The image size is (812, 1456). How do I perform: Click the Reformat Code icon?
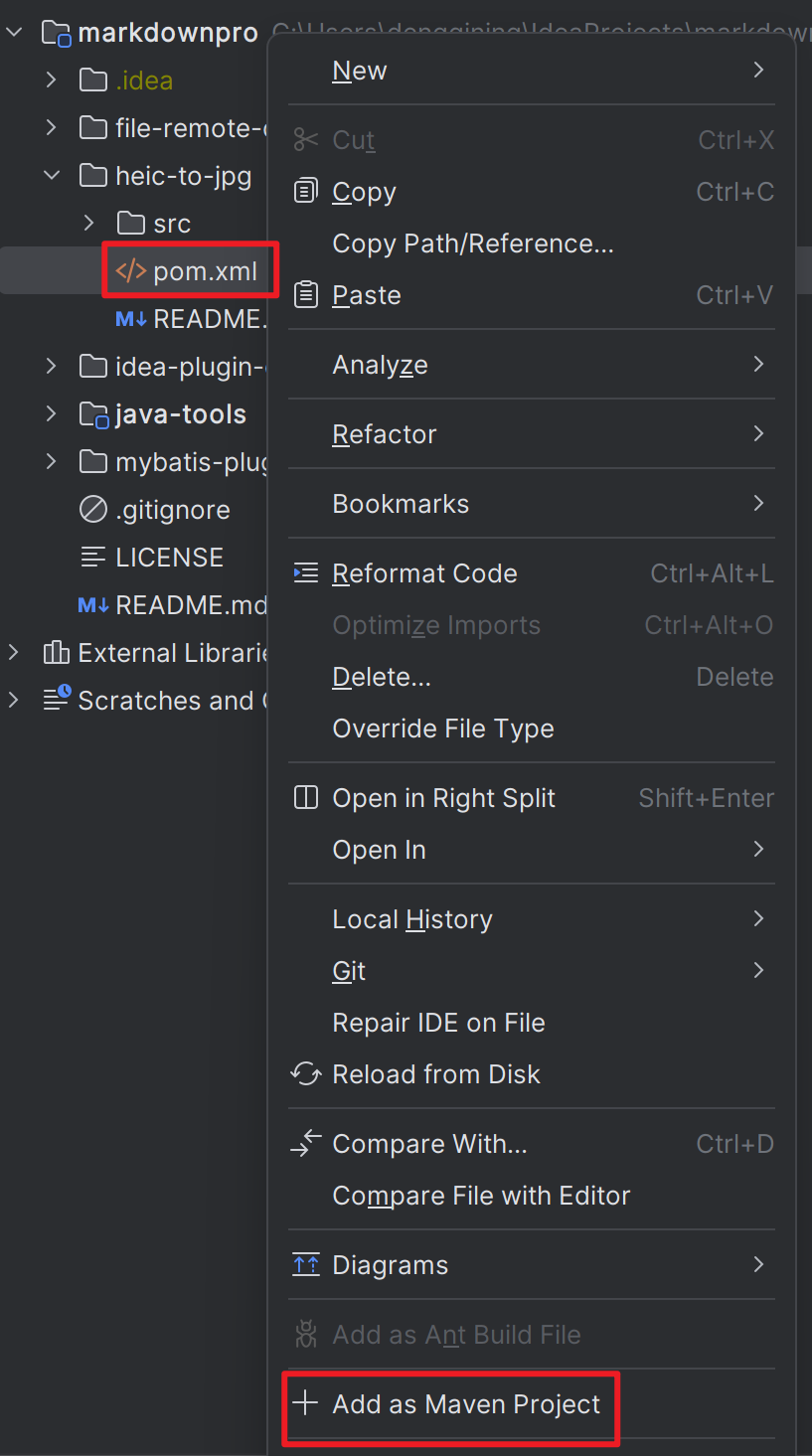tap(306, 572)
